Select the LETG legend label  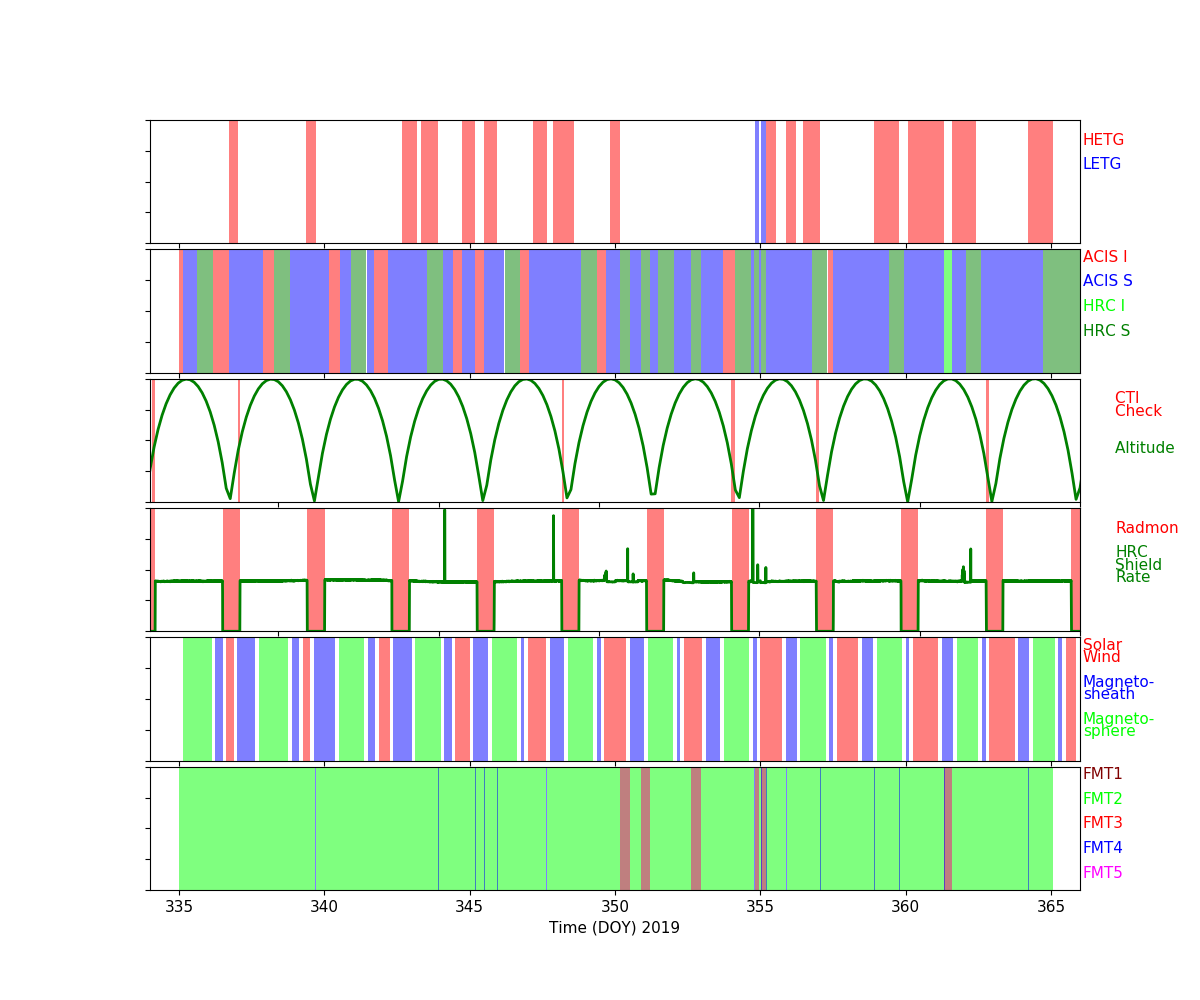point(1101,164)
